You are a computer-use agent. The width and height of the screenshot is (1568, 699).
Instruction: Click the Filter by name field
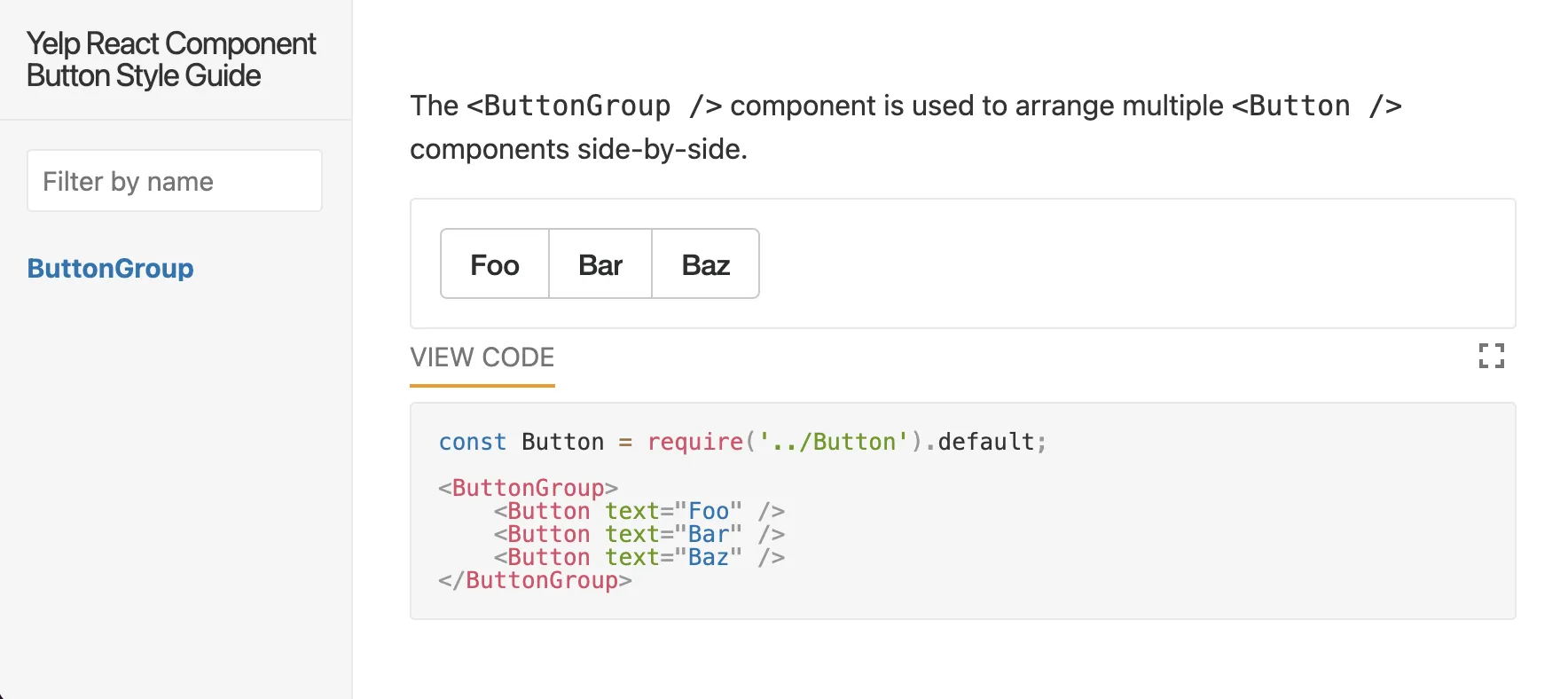174,180
